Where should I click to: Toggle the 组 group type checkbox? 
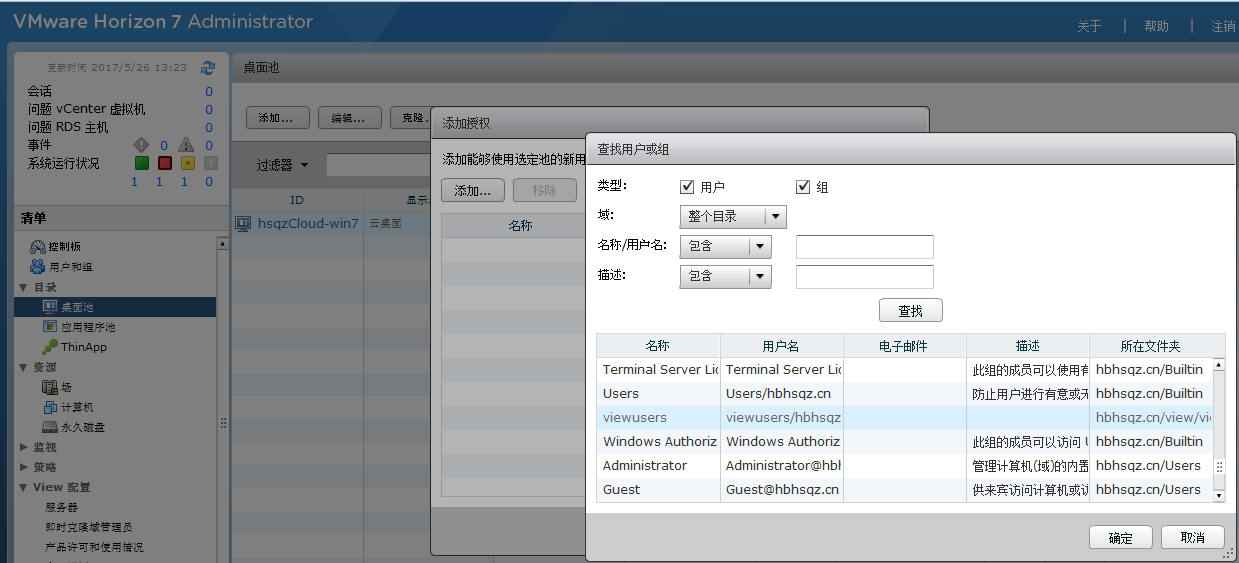pyautogui.click(x=802, y=187)
